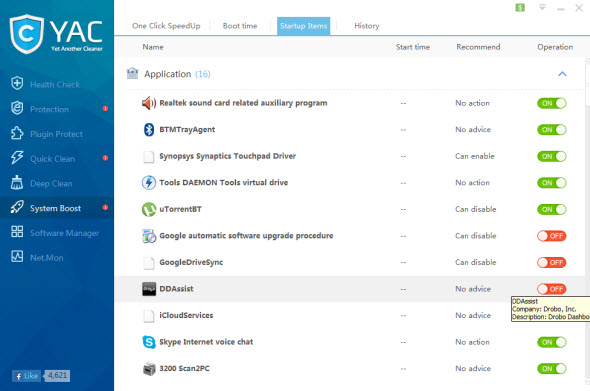This screenshot has height=391, width=590.
Task: Enable DDAssist startup toggle
Action: click(552, 289)
